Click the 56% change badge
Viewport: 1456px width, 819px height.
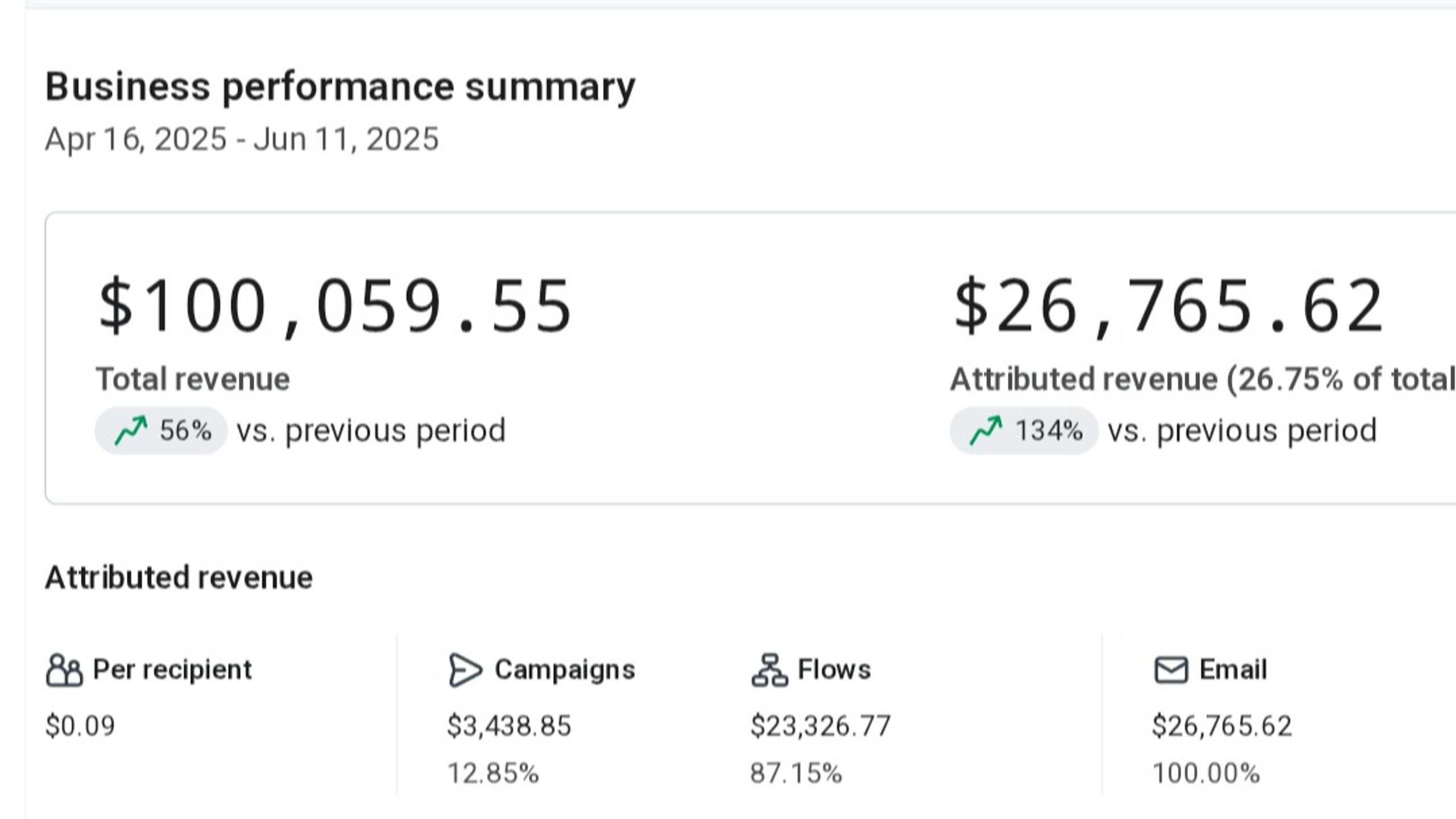coord(161,431)
